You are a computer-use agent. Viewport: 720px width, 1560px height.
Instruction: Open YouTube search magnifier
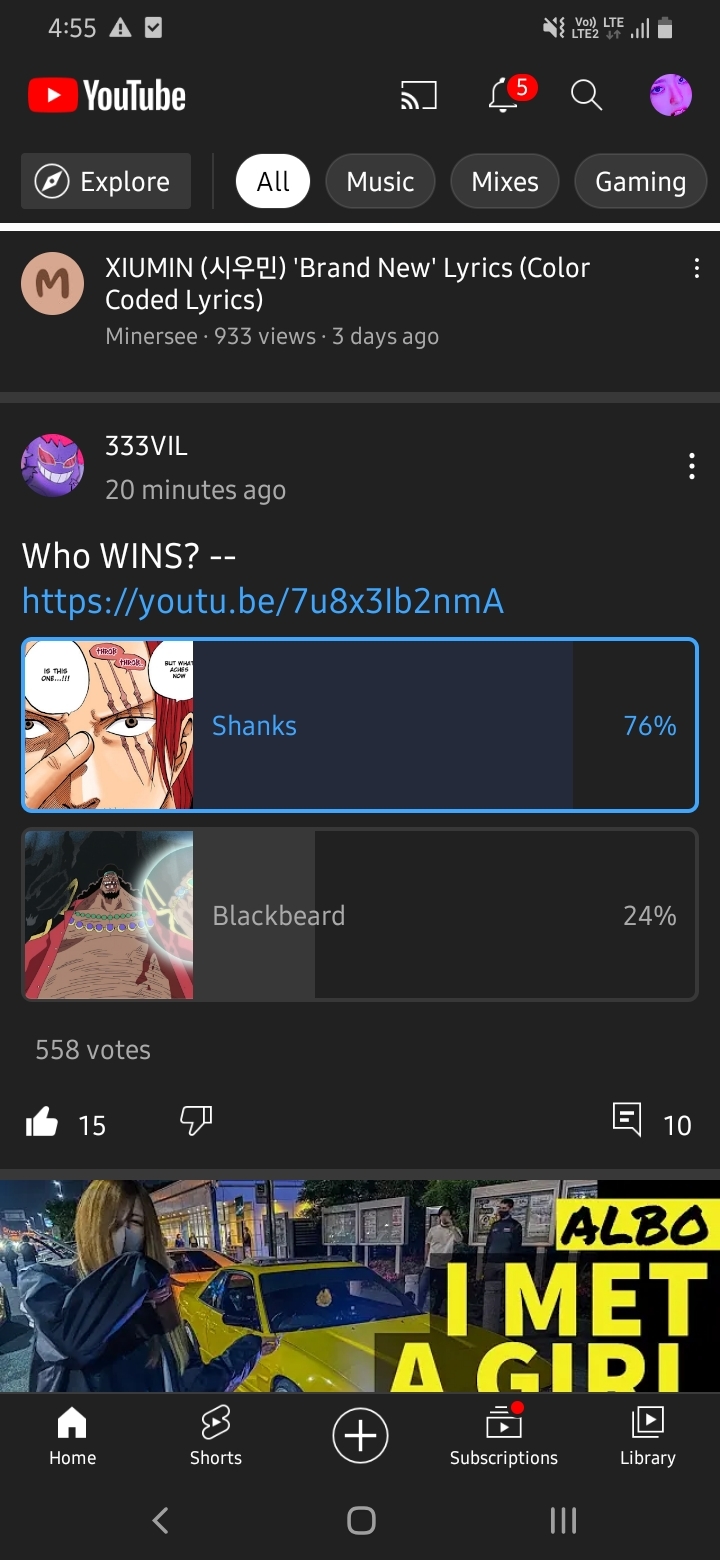pos(586,96)
